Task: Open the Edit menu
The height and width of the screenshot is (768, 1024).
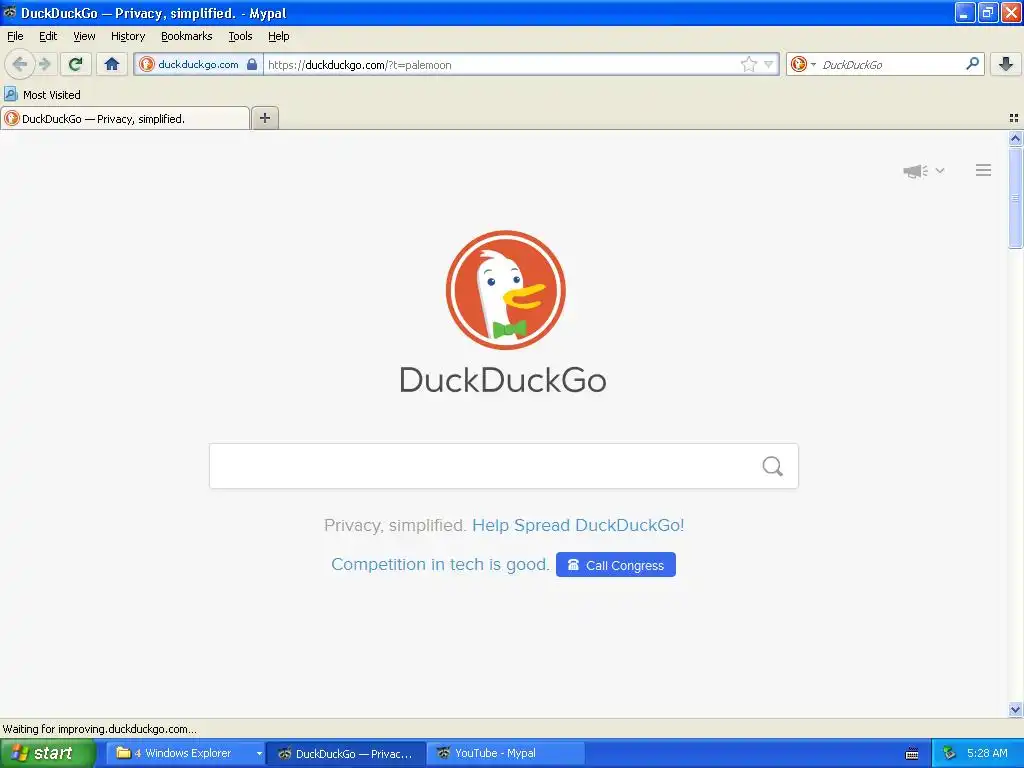Action: pyautogui.click(x=48, y=36)
